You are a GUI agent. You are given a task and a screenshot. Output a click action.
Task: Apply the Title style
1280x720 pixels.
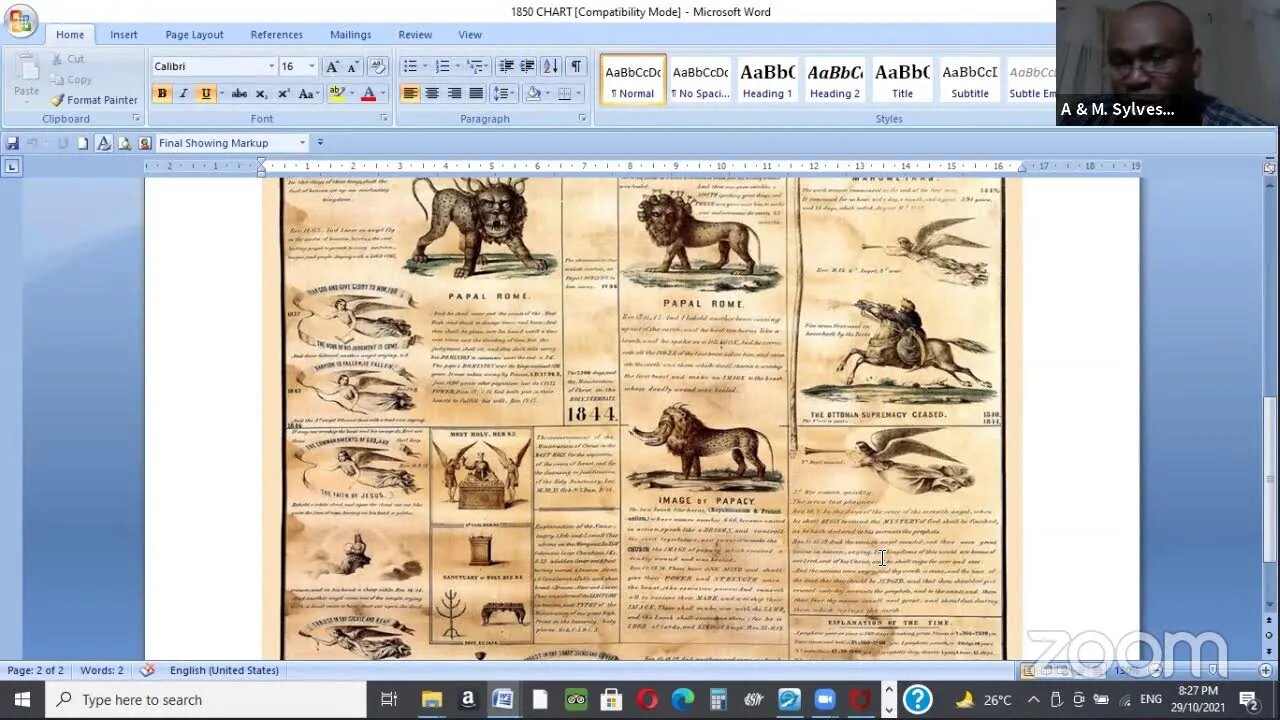(902, 79)
